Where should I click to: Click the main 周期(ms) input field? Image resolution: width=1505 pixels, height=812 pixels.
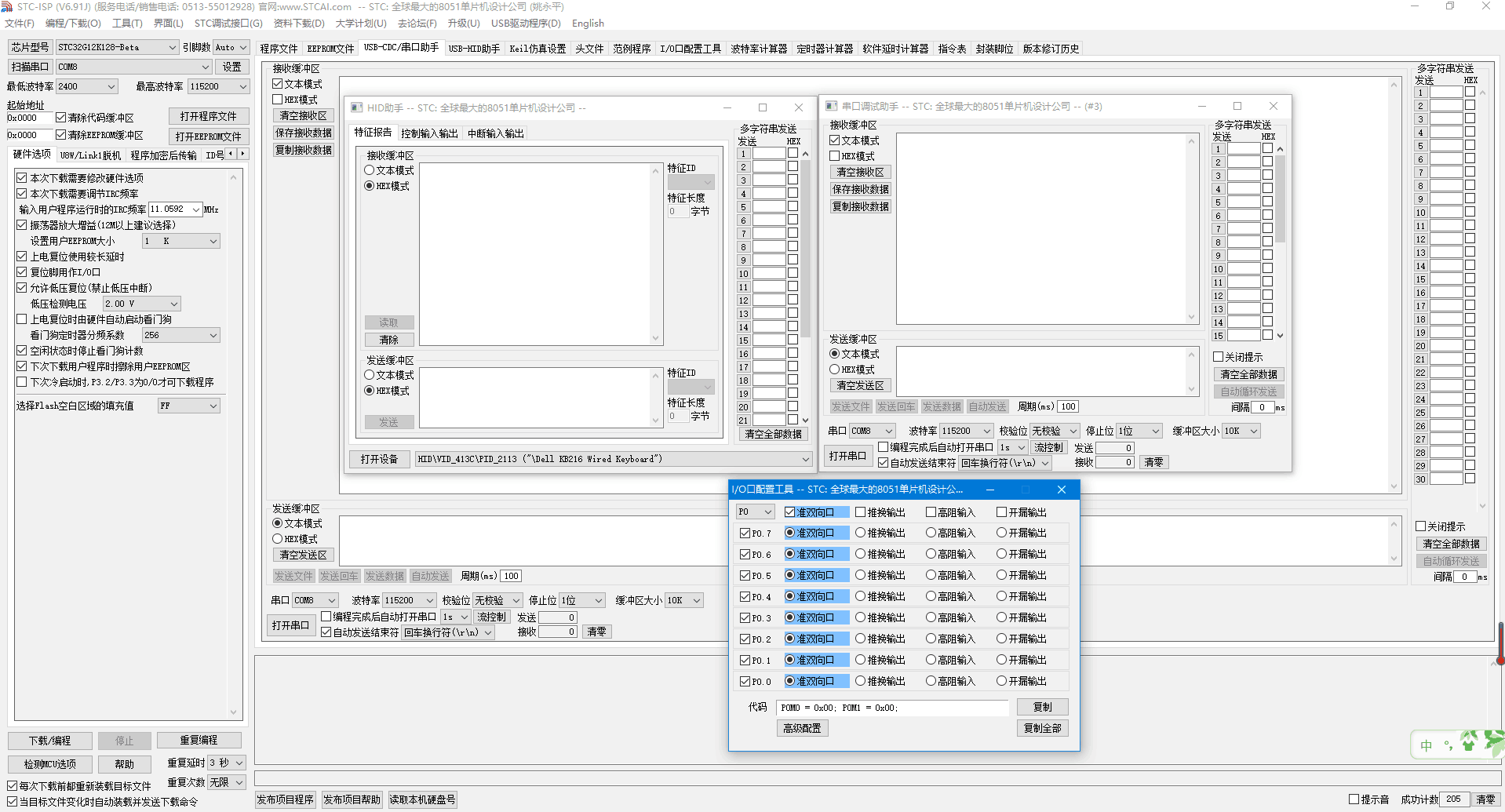511,576
